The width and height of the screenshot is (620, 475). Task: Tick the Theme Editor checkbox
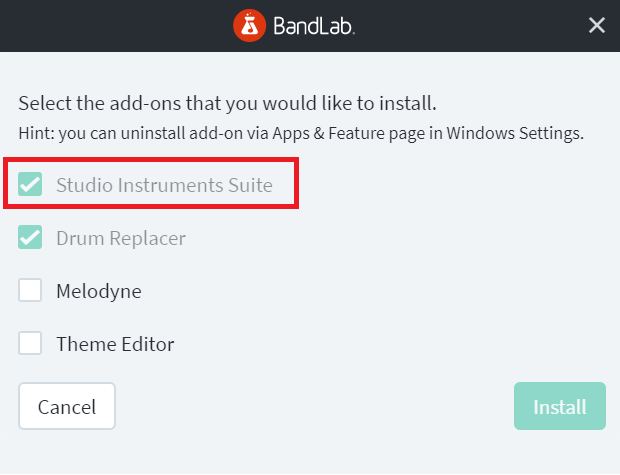(30, 343)
